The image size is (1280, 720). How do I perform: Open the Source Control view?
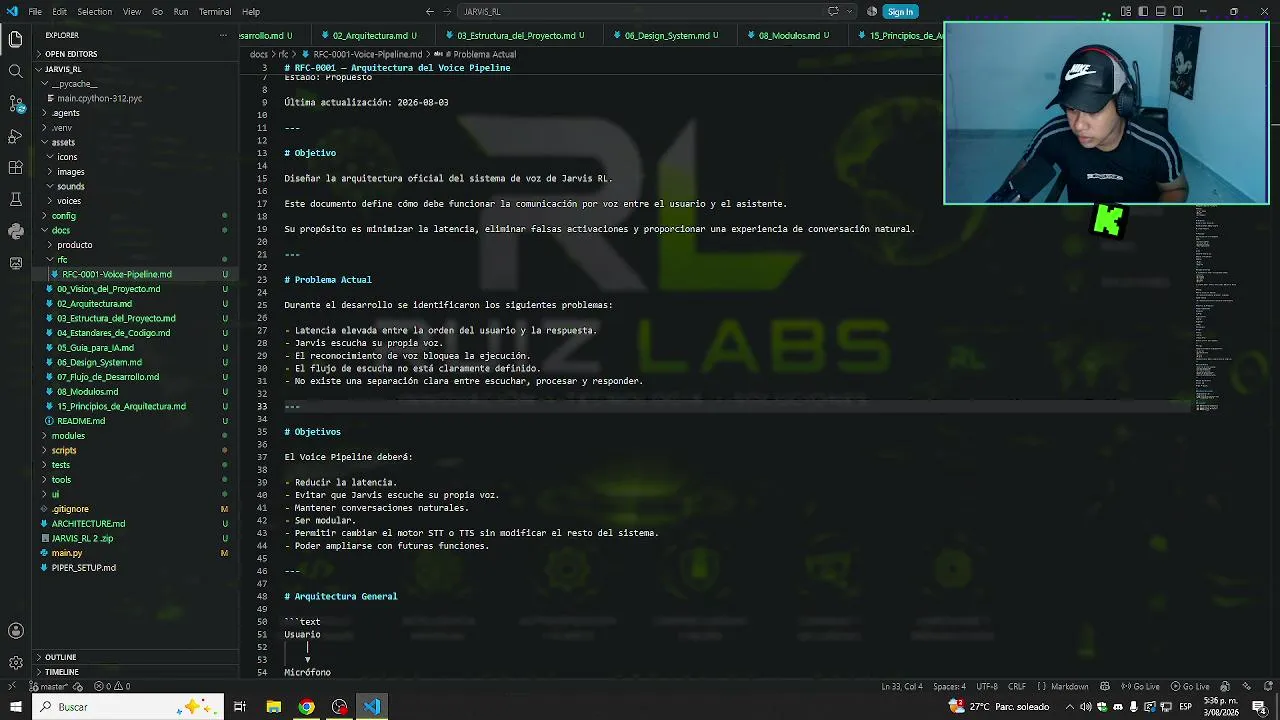coord(15,103)
